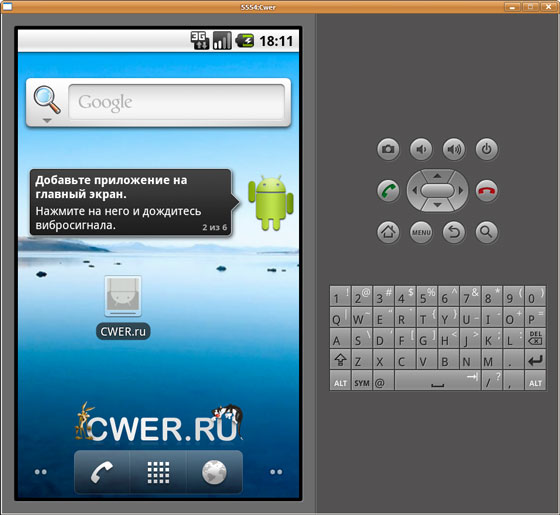Click the Back hardware button
The image size is (560, 515).
tap(454, 232)
